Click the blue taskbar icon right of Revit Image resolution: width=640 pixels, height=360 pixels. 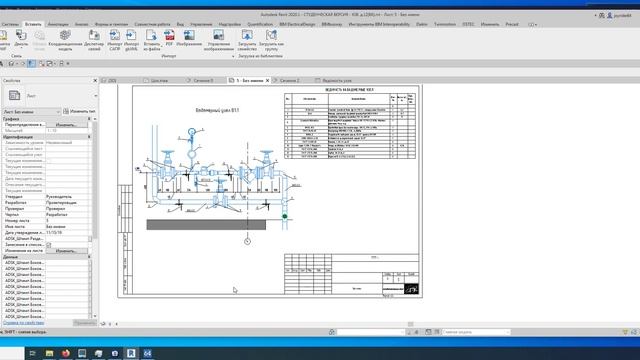pyautogui.click(x=147, y=353)
